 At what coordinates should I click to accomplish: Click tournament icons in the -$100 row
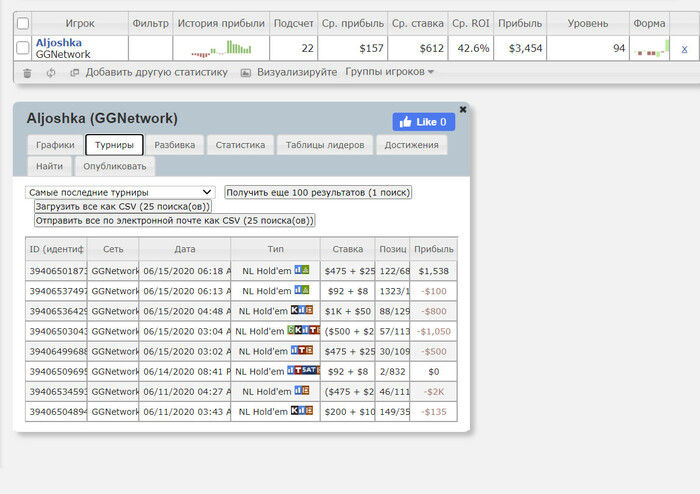302,290
